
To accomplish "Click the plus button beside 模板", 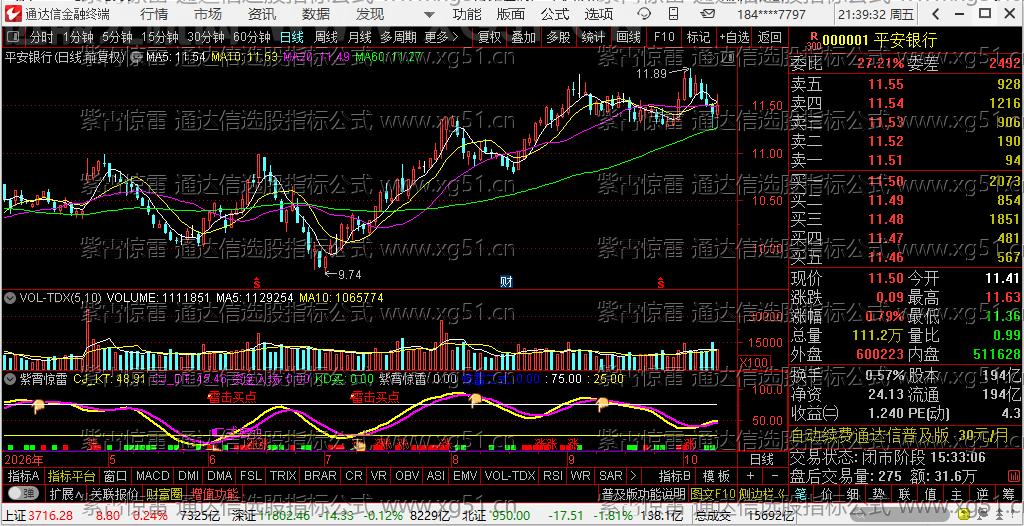I will [750, 475].
